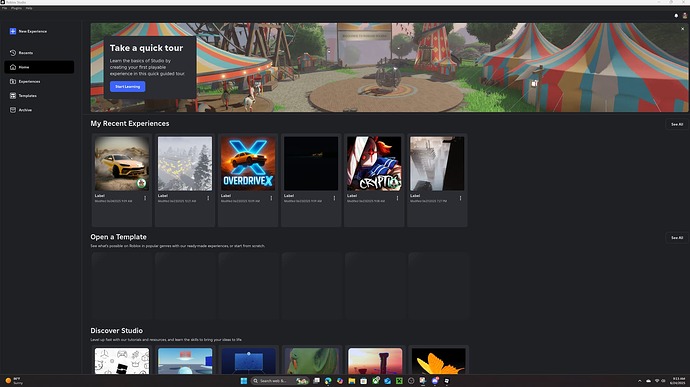The height and width of the screenshot is (387, 690).
Task: Open the yellow SUV experience thumbnail
Action: 122,163
